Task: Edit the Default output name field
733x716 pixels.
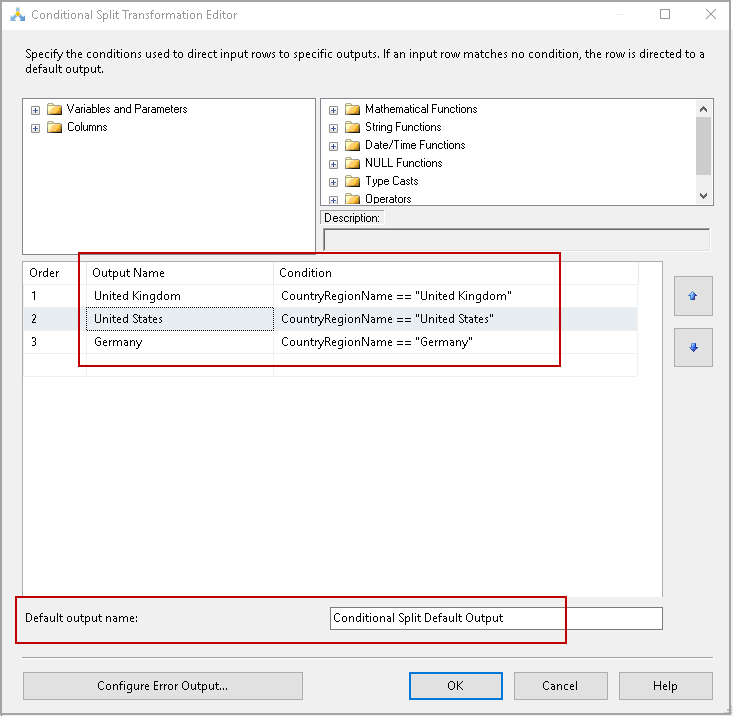Action: (496, 618)
